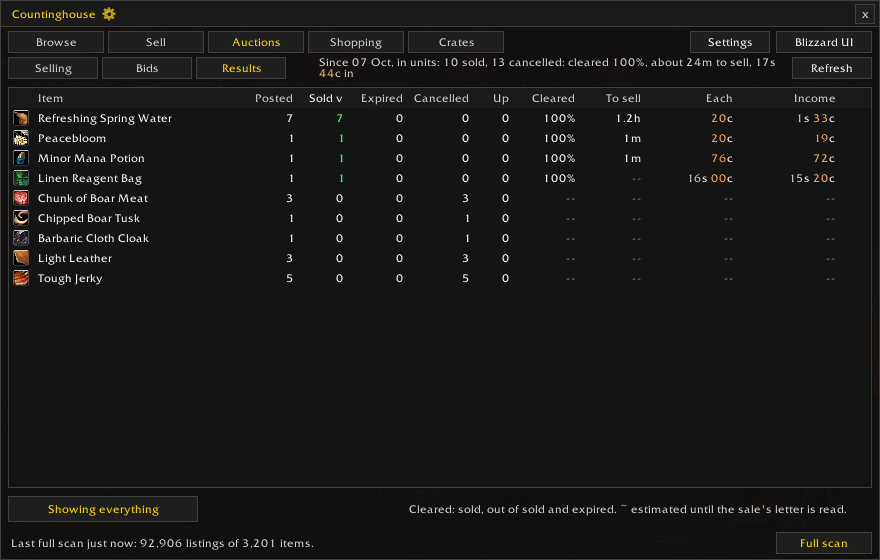Screen dimensions: 880x560
Task: Select the Light Leather item icon
Action: (21, 258)
